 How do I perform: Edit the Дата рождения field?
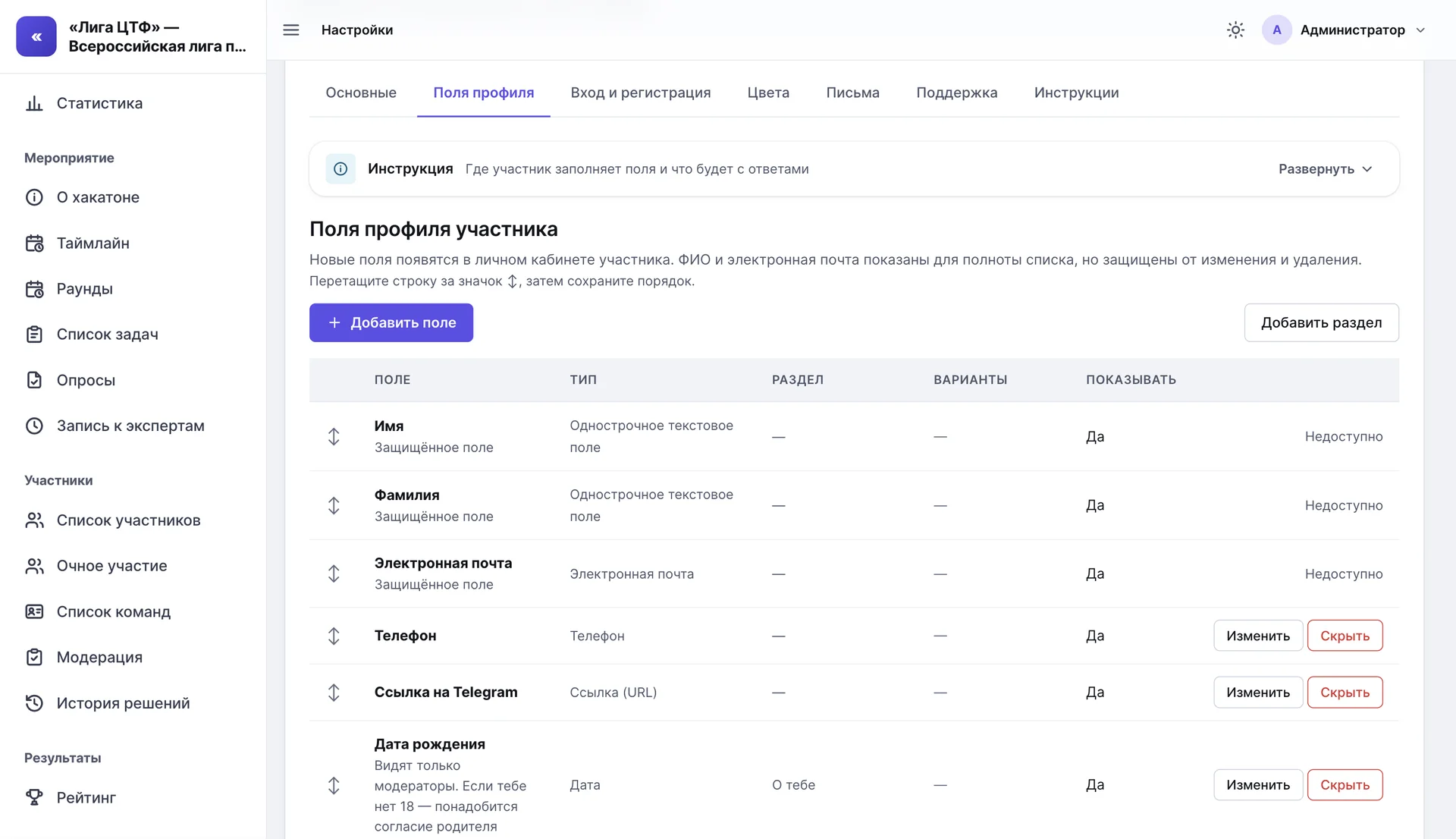[x=1258, y=785]
